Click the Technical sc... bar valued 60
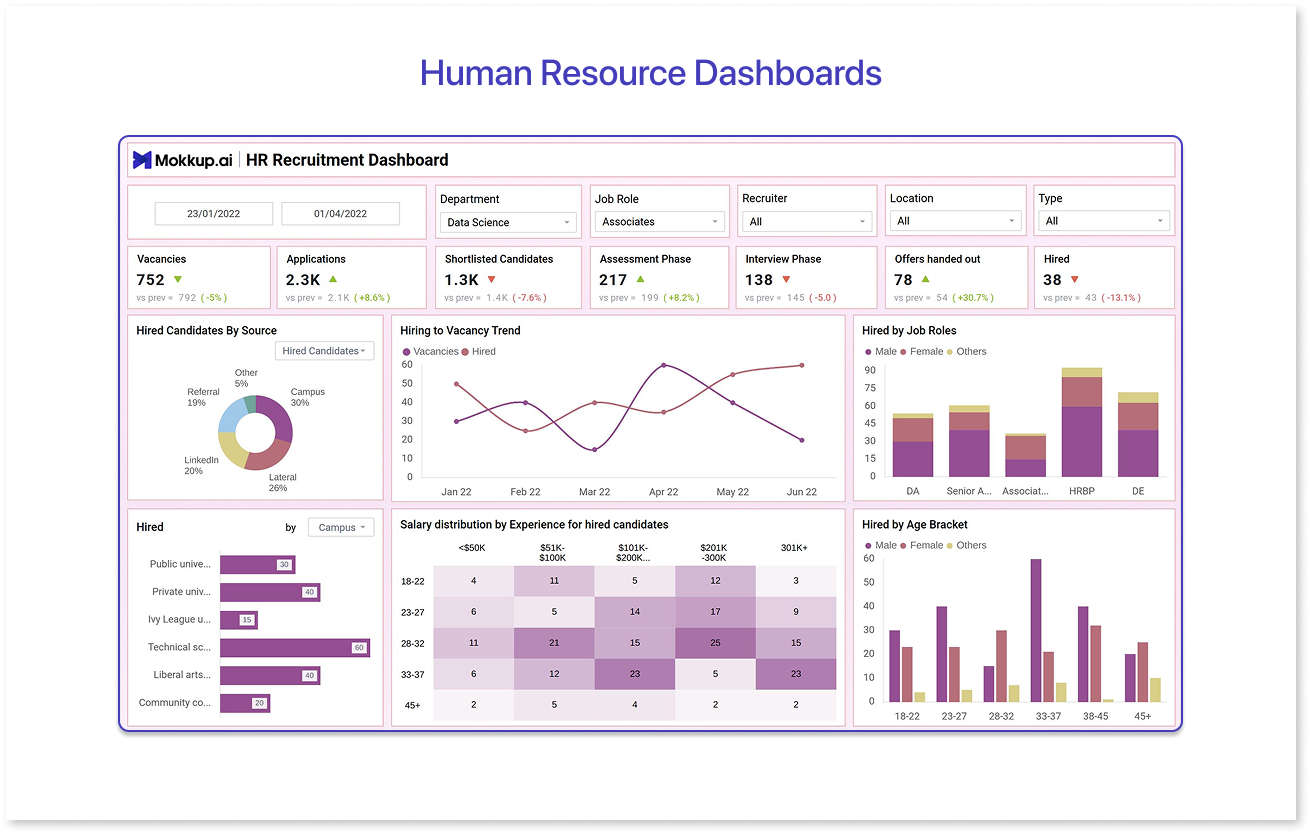 point(295,648)
